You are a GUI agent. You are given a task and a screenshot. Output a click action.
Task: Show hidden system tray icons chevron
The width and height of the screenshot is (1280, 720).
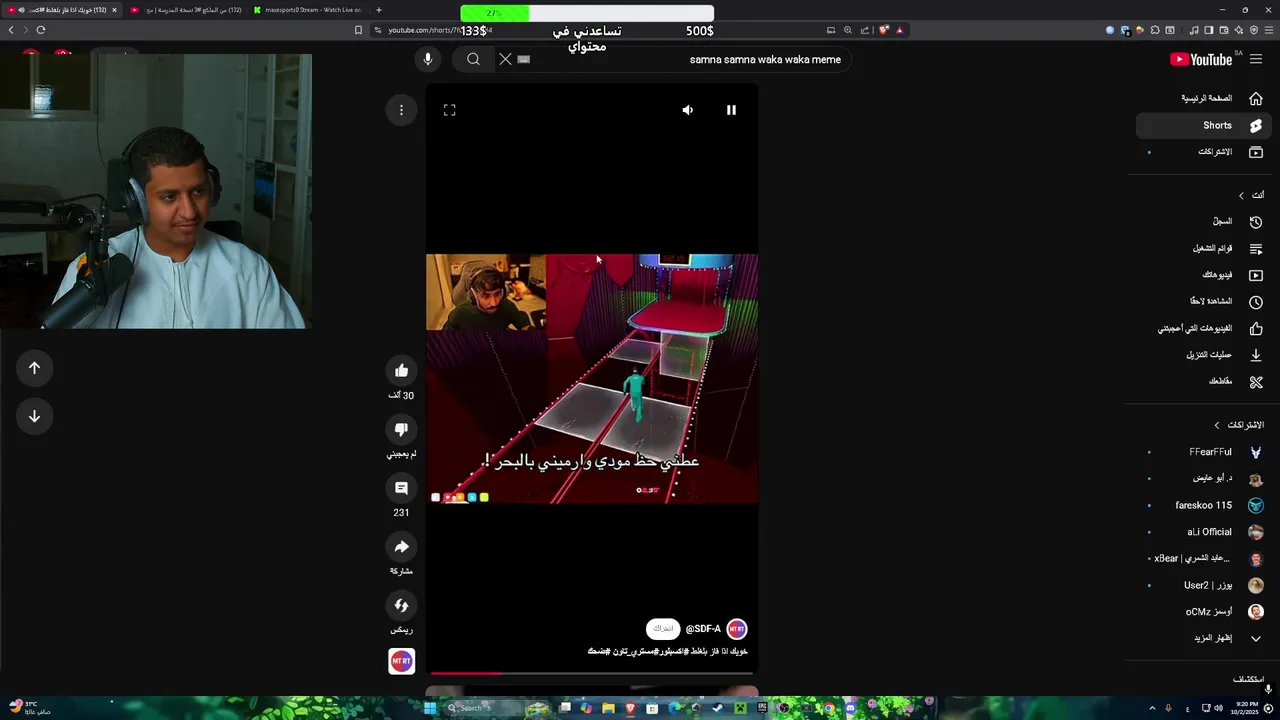tap(1152, 708)
